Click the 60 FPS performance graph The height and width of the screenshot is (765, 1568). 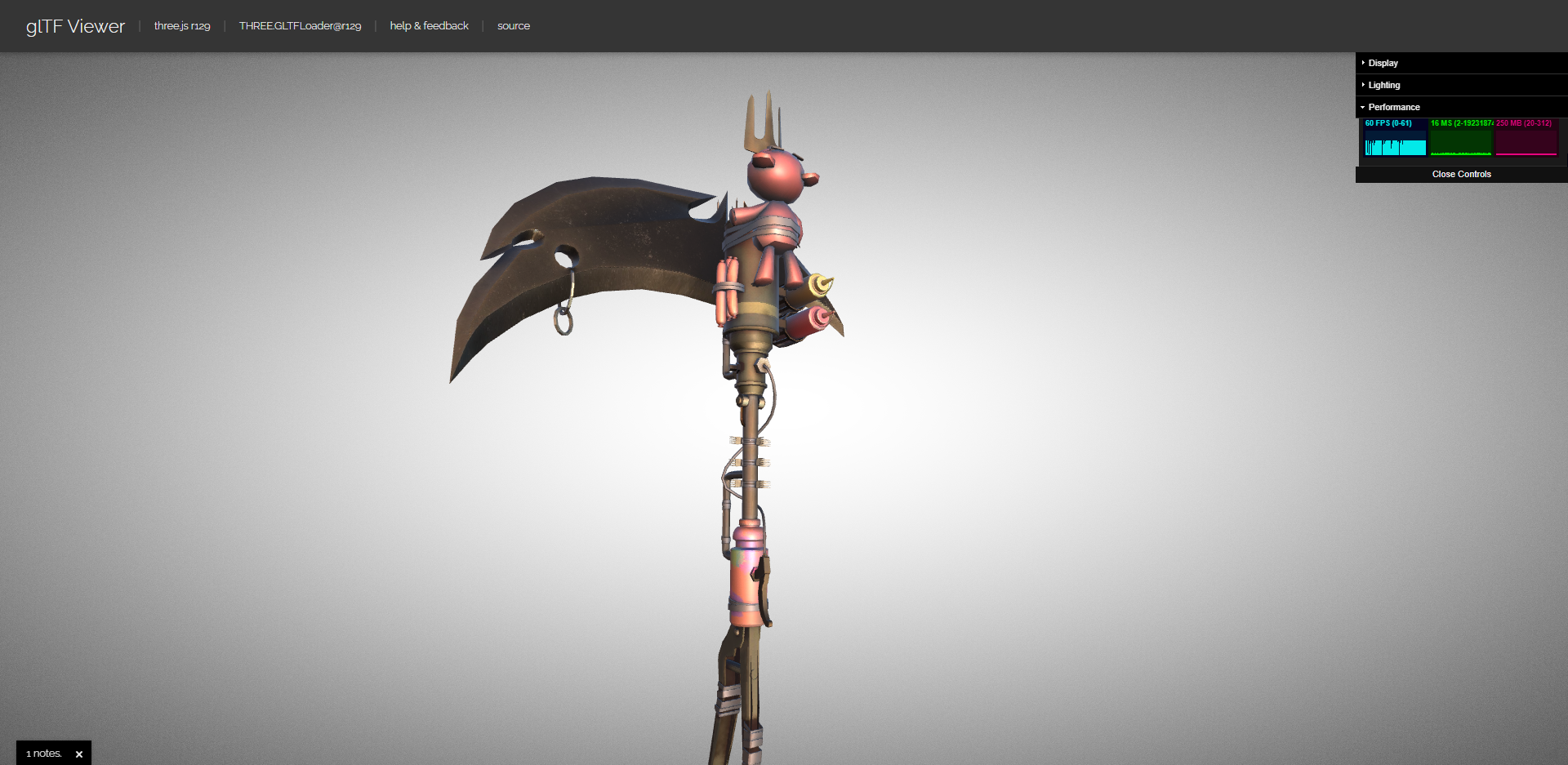click(1393, 139)
